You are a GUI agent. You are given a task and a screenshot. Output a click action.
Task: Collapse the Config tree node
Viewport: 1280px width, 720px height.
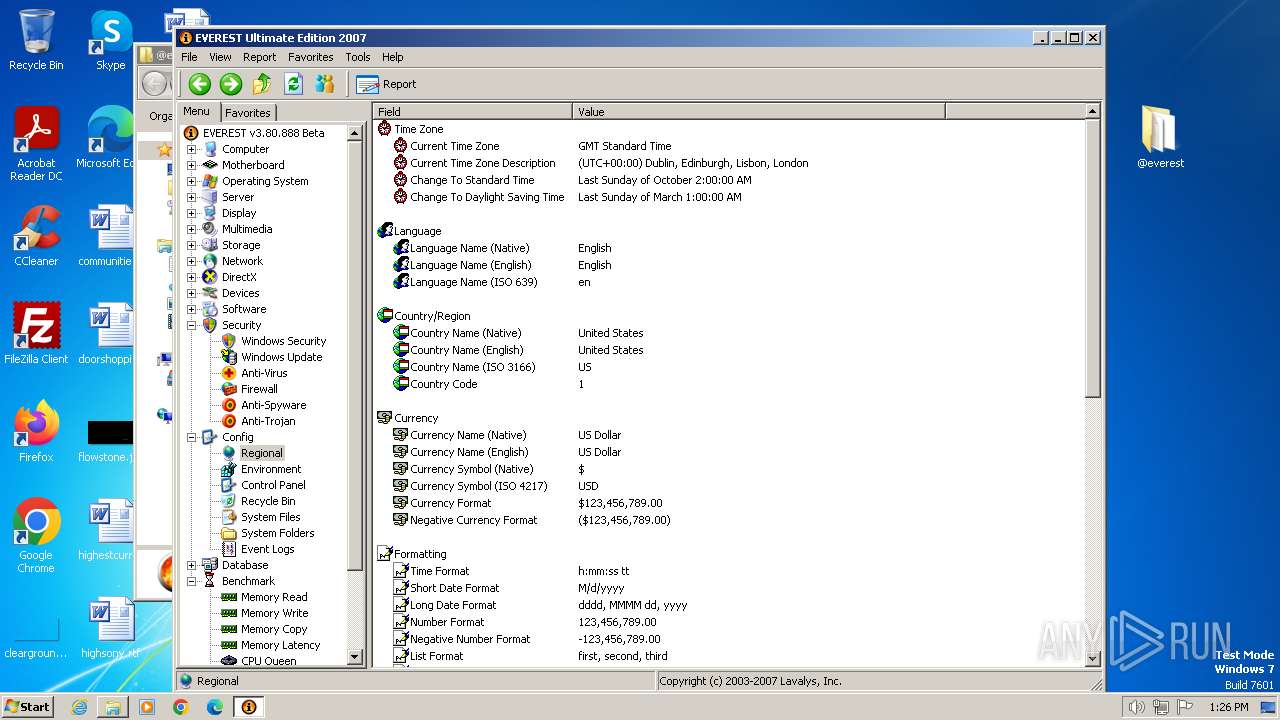192,437
